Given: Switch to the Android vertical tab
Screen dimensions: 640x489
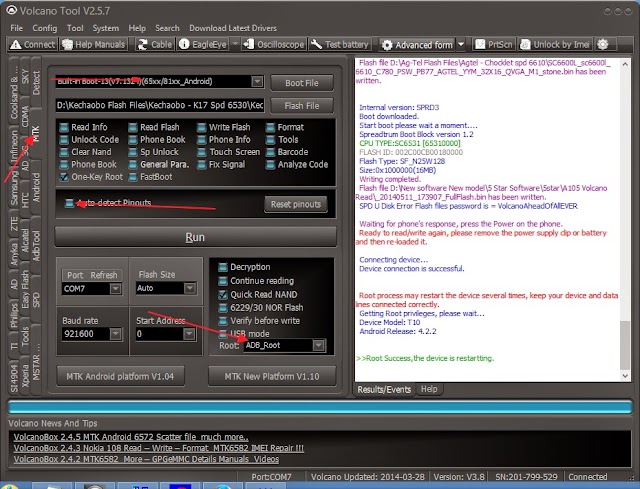Looking at the screenshot, I should (x=36, y=187).
